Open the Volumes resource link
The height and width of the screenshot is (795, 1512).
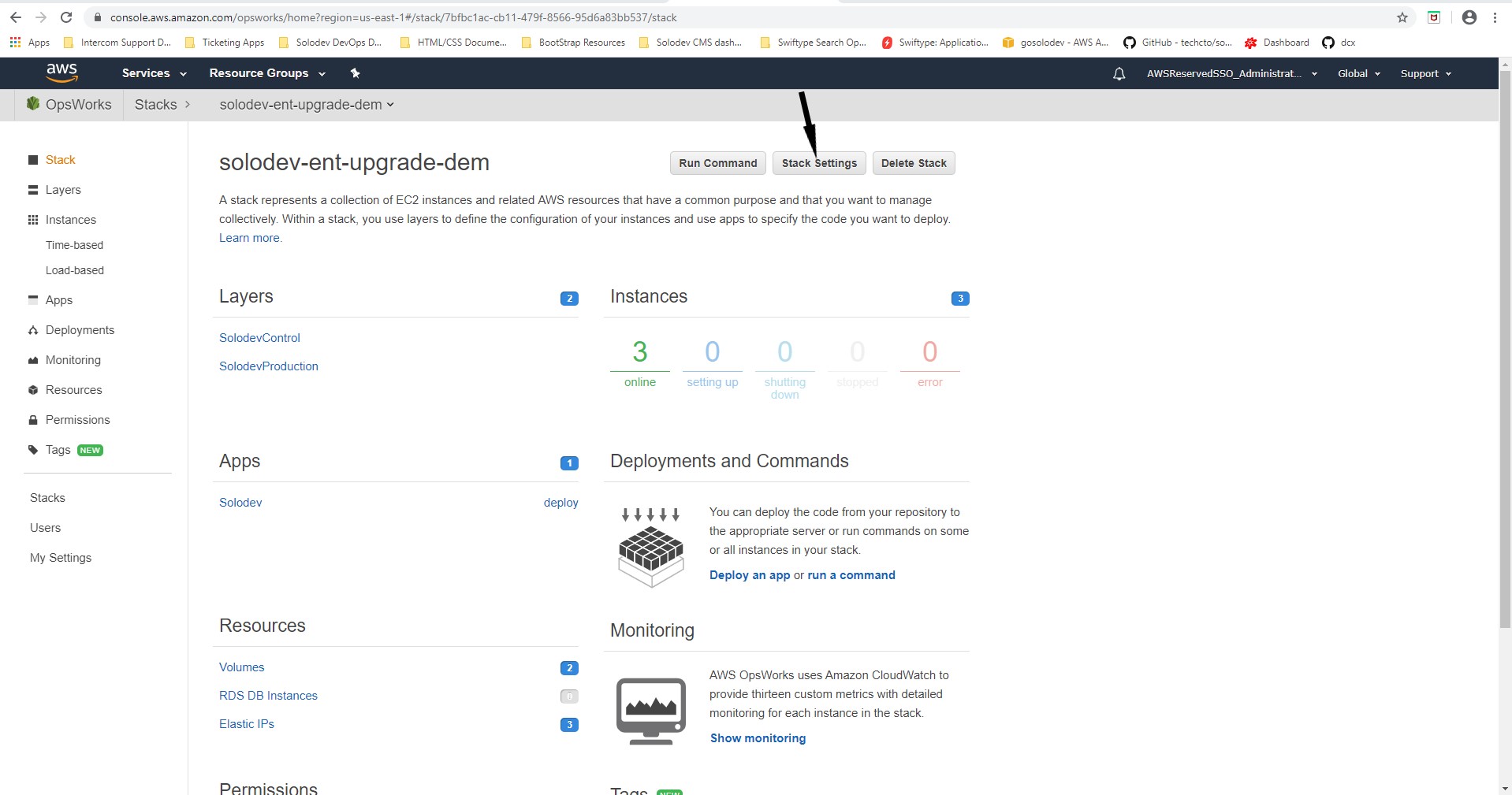242,667
